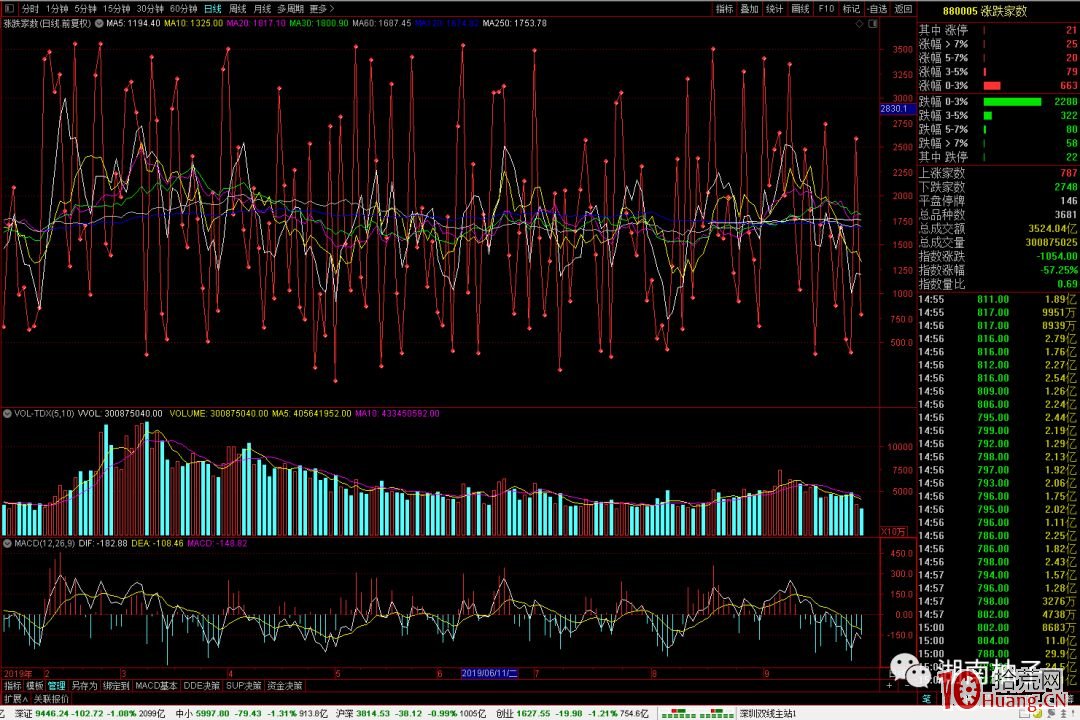Click the green 跌幅 0-3% bar
Viewport: 1080px width, 720px height.
click(1012, 101)
